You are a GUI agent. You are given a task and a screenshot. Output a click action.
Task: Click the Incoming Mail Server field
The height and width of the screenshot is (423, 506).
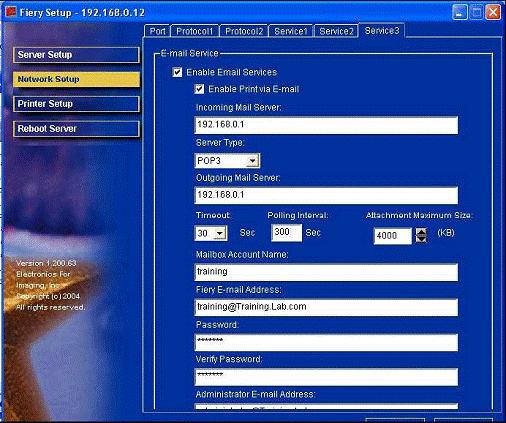point(326,125)
